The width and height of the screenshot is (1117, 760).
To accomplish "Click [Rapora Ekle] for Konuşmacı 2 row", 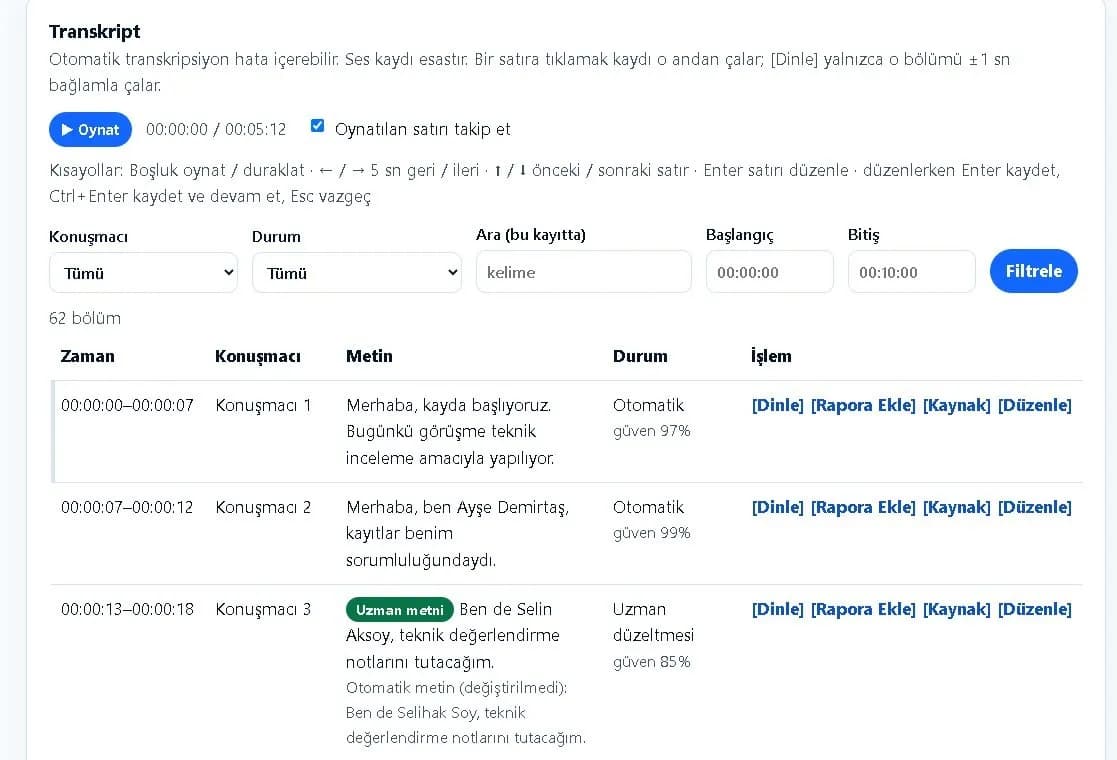I will [863, 507].
